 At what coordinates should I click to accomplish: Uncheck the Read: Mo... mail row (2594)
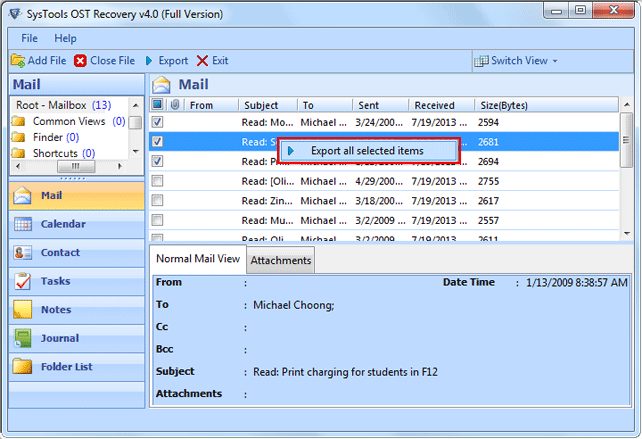click(157, 122)
